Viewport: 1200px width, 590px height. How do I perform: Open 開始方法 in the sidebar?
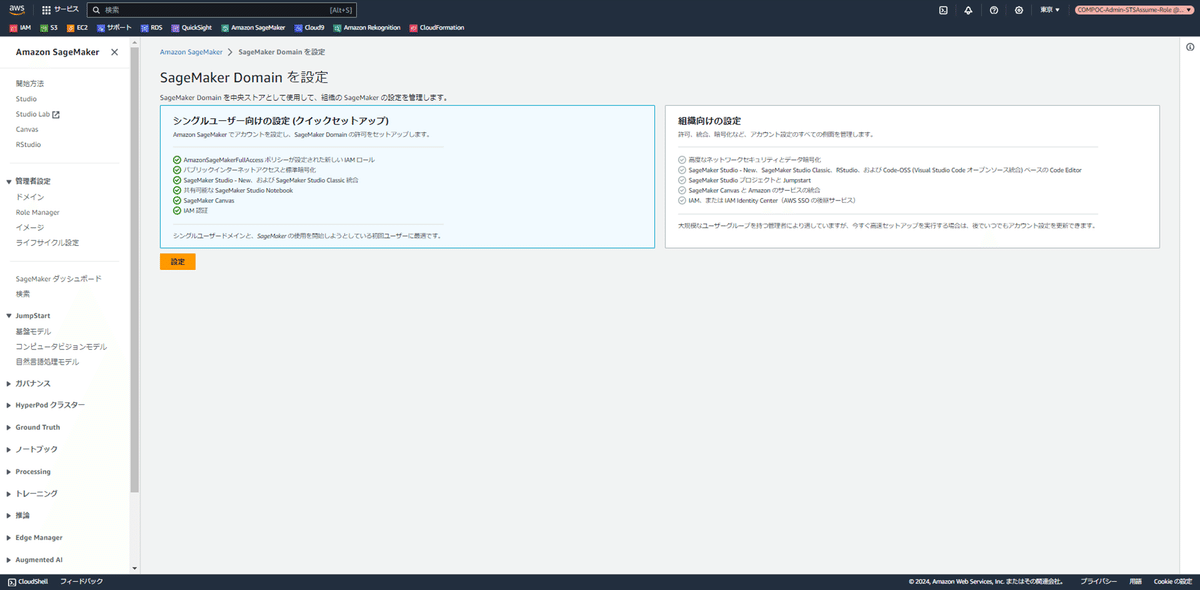point(30,83)
